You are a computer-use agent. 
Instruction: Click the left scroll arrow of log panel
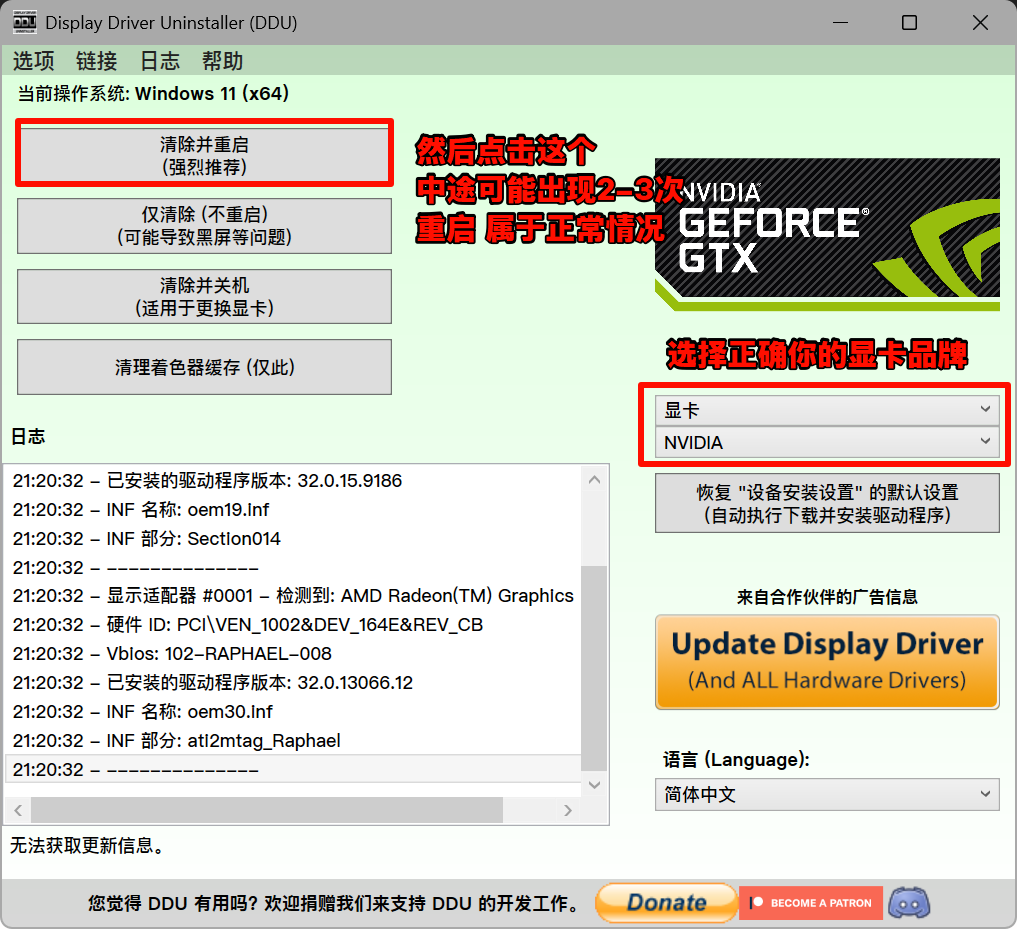tap(18, 810)
